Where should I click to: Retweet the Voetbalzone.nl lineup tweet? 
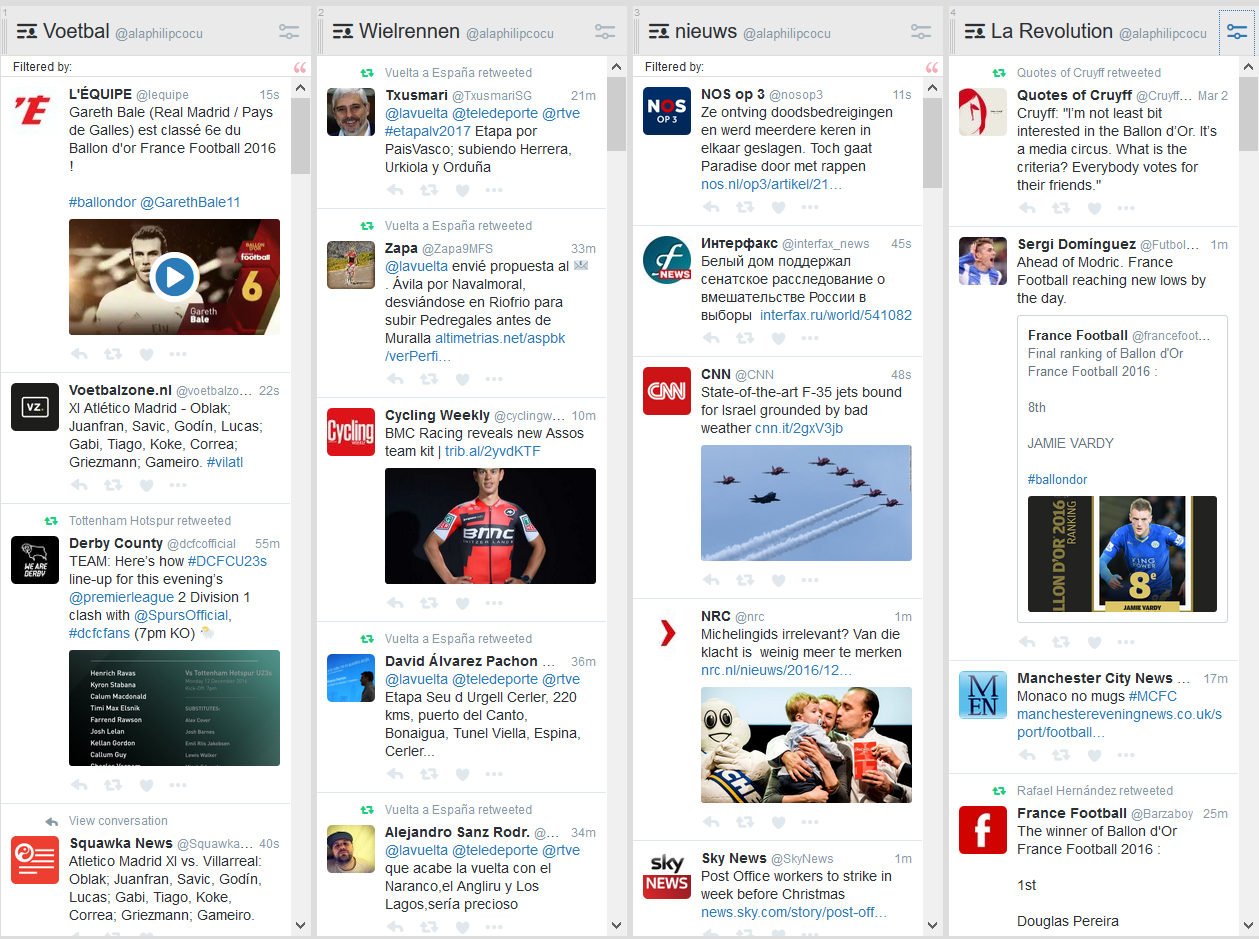[x=113, y=485]
